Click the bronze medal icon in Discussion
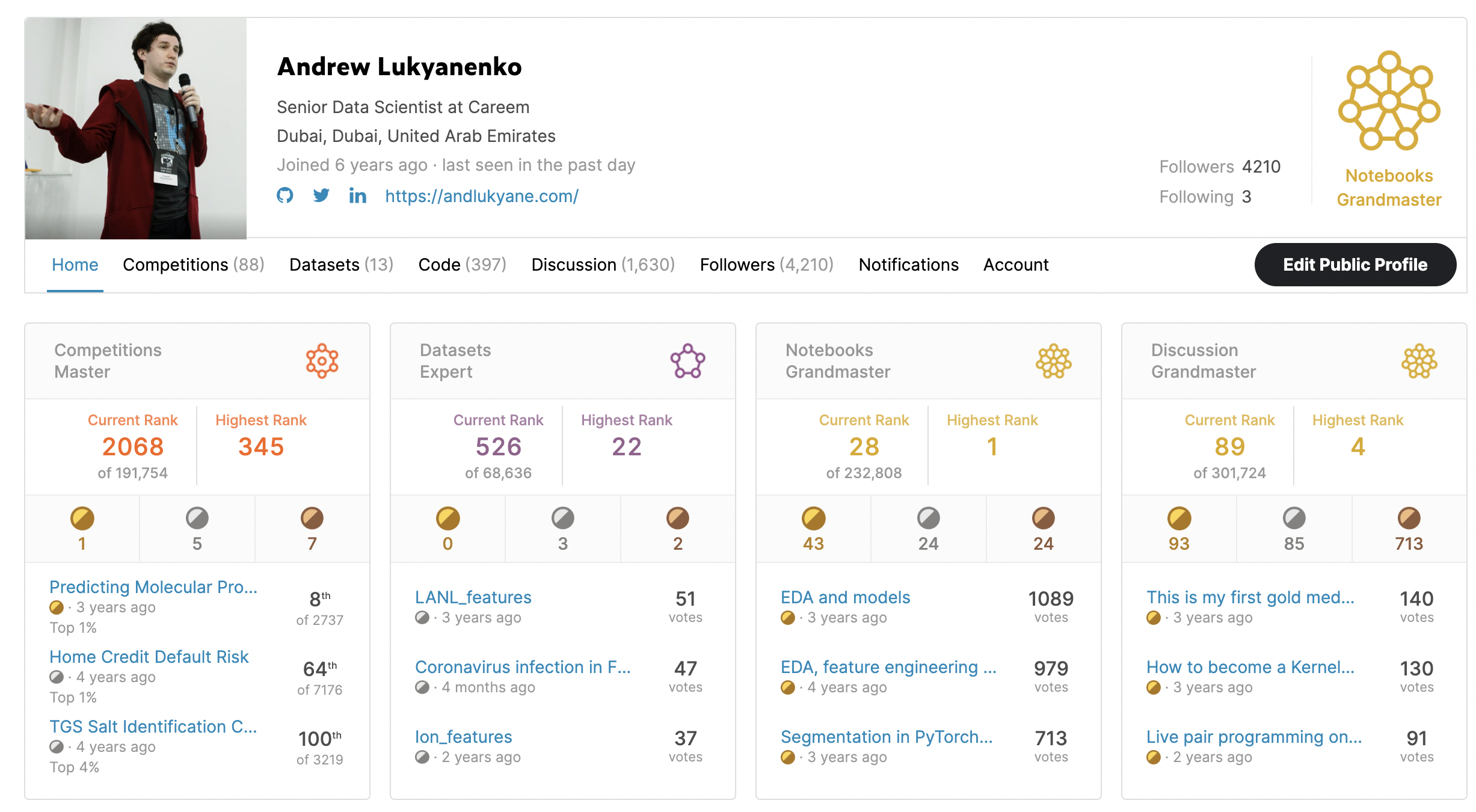1476x812 pixels. 1409,518
